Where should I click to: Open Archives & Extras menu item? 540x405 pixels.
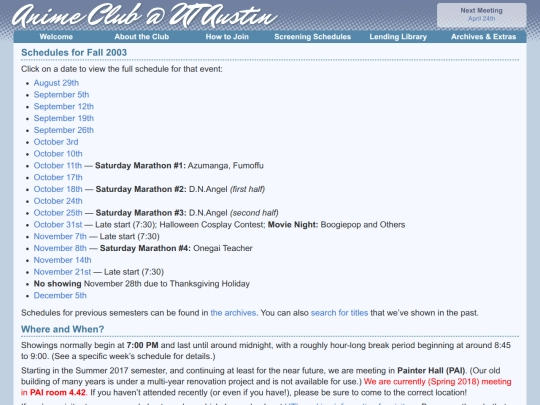coord(484,37)
